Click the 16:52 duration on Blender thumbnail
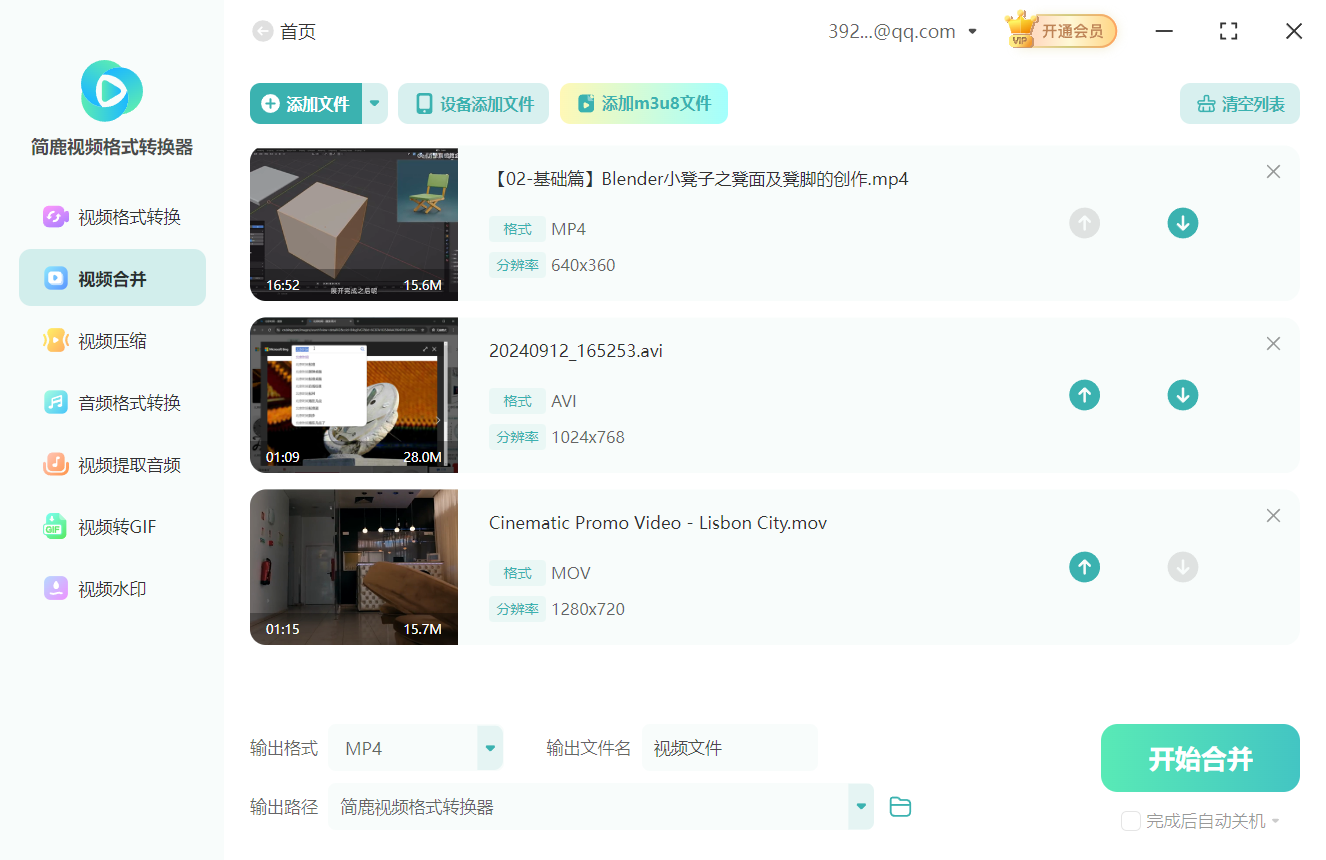Image resolution: width=1326 pixels, height=860 pixels. pyautogui.click(x=283, y=285)
